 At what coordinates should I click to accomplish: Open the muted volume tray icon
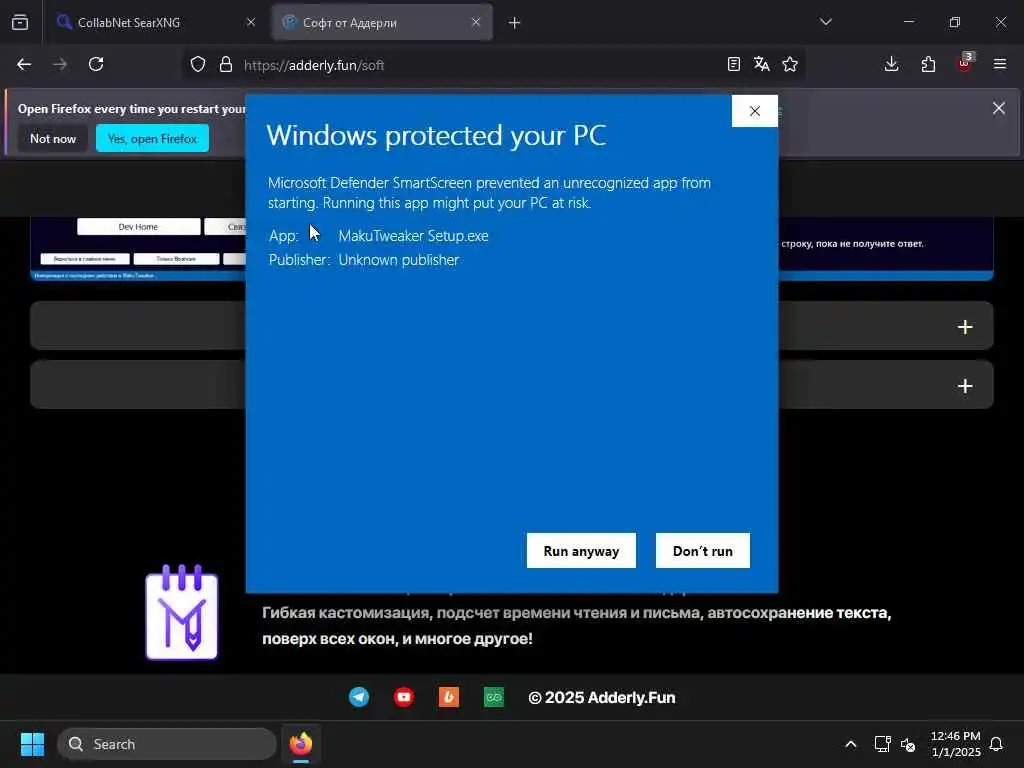908,744
